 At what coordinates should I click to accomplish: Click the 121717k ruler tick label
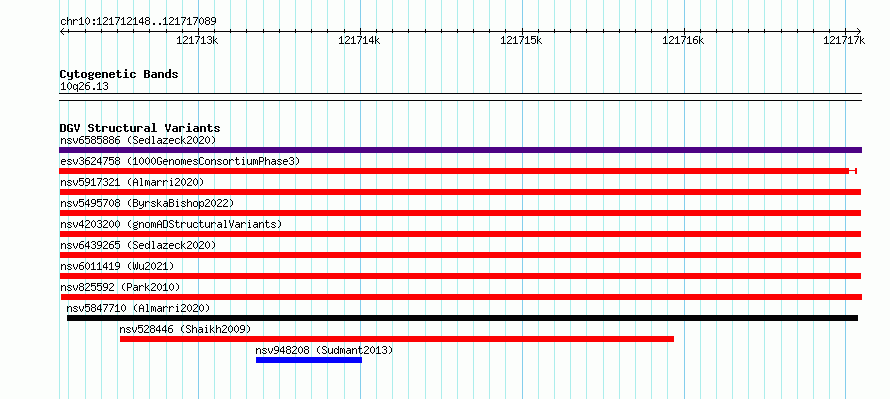(844, 40)
